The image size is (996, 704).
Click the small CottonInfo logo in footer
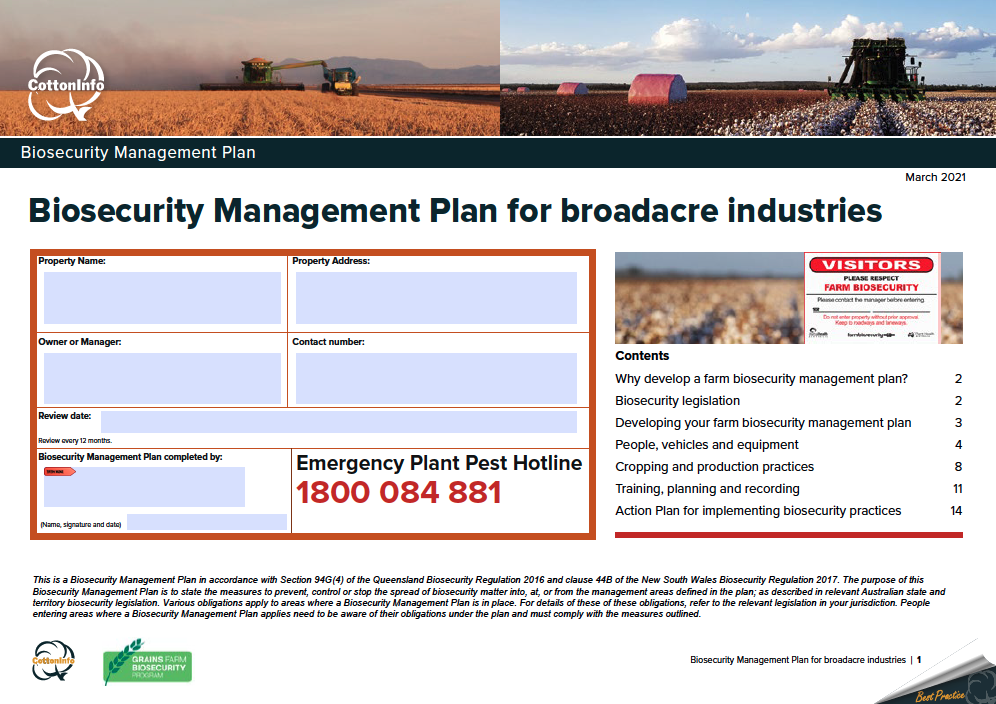tap(53, 664)
